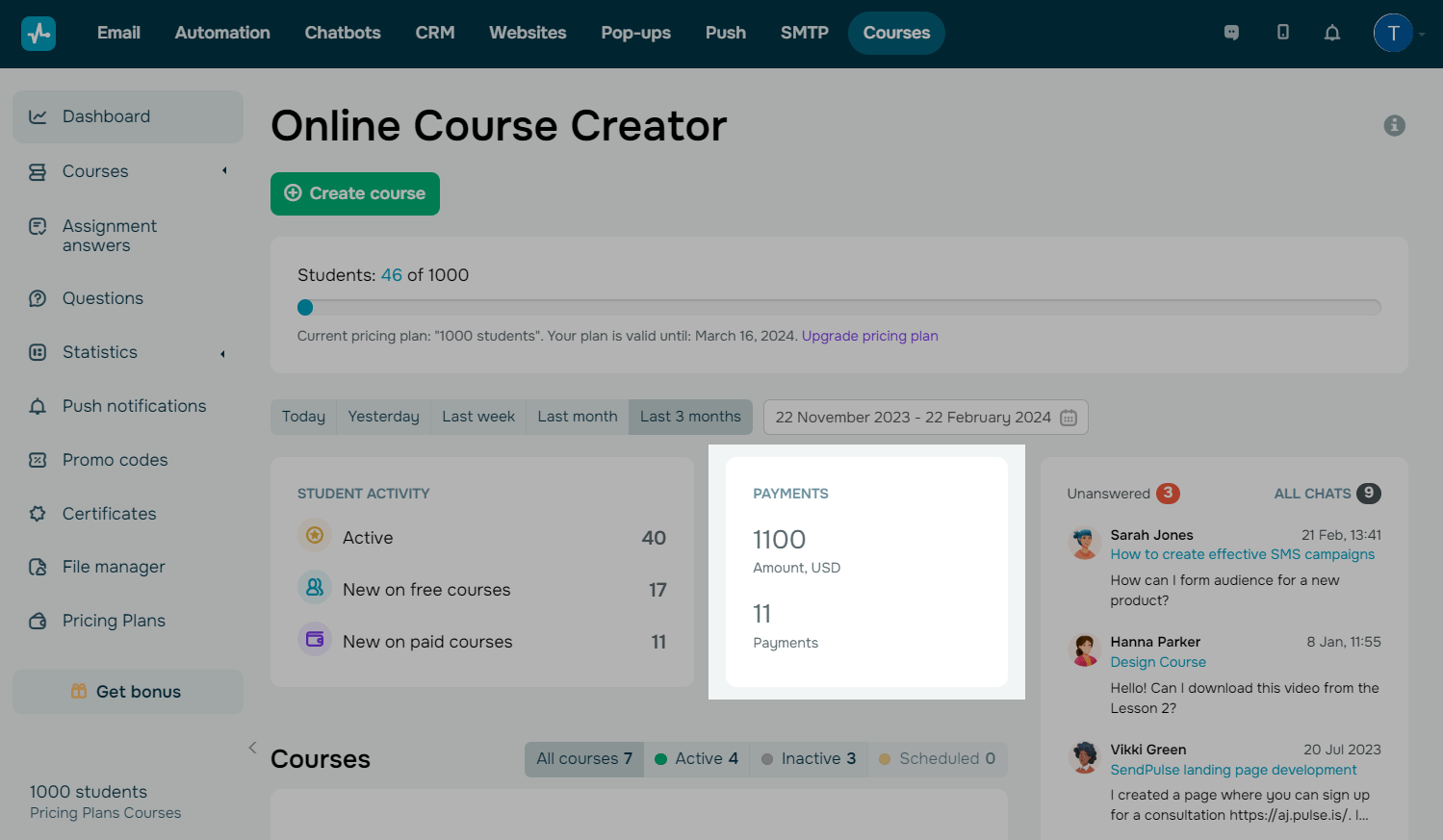Click the Create course button
The image size is (1443, 840).
(x=355, y=193)
